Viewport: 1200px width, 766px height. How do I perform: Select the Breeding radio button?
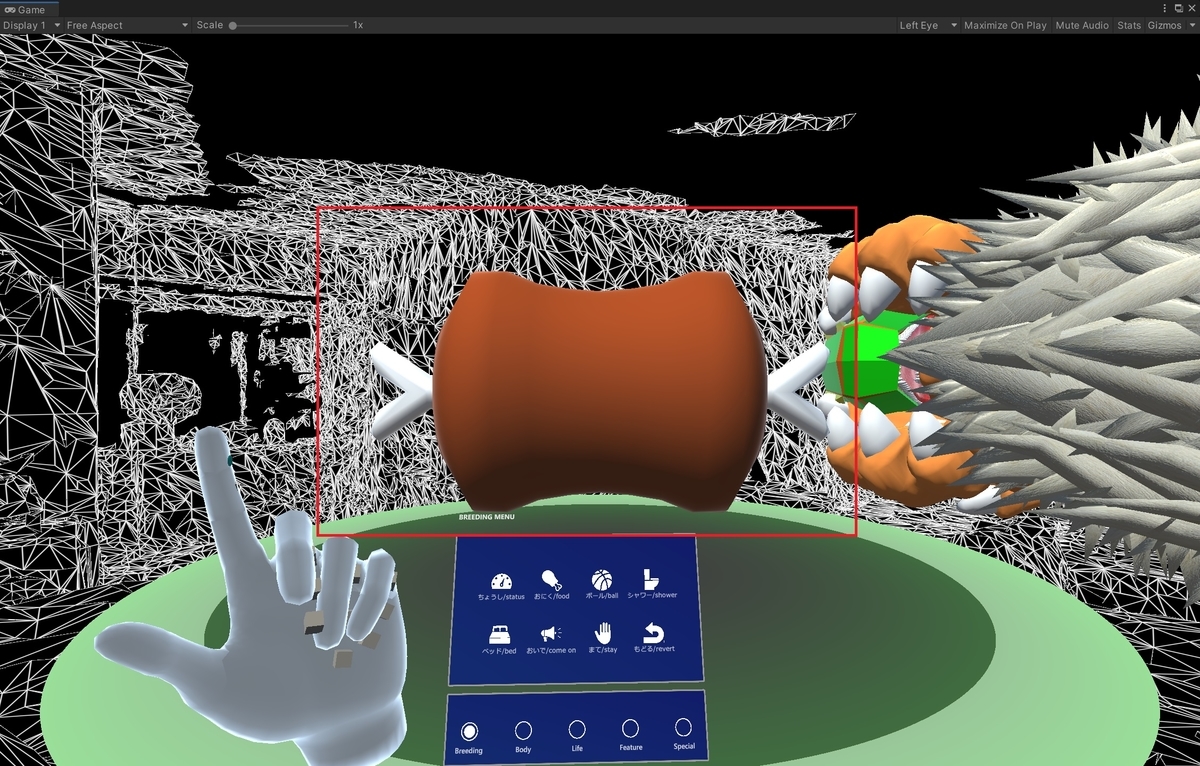(x=469, y=732)
